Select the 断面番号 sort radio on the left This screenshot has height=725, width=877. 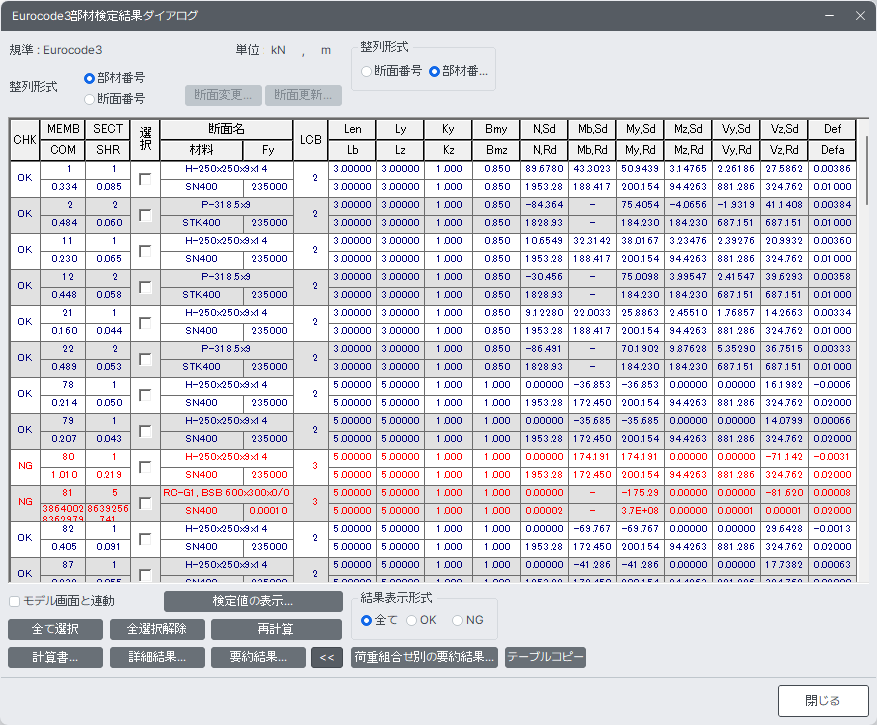coord(89,100)
